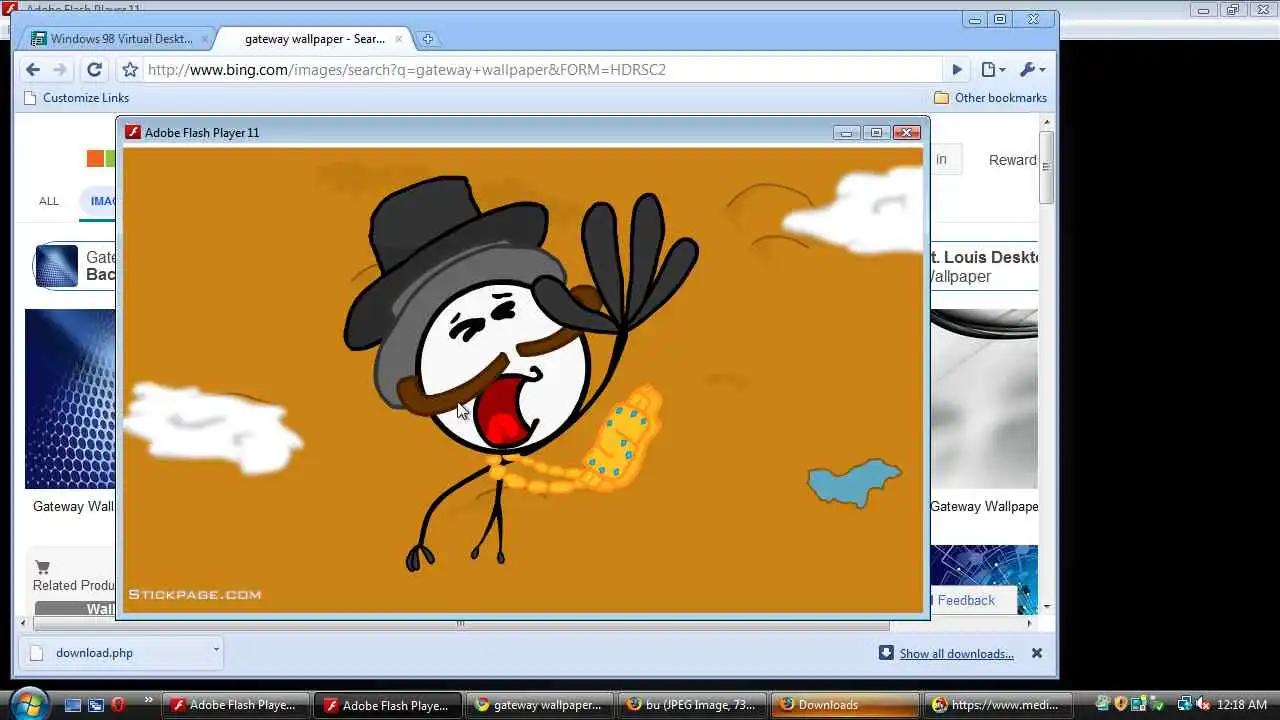Click scrollbar down arrow at page bottom
Screen dimensions: 1280x720
click(1047, 607)
